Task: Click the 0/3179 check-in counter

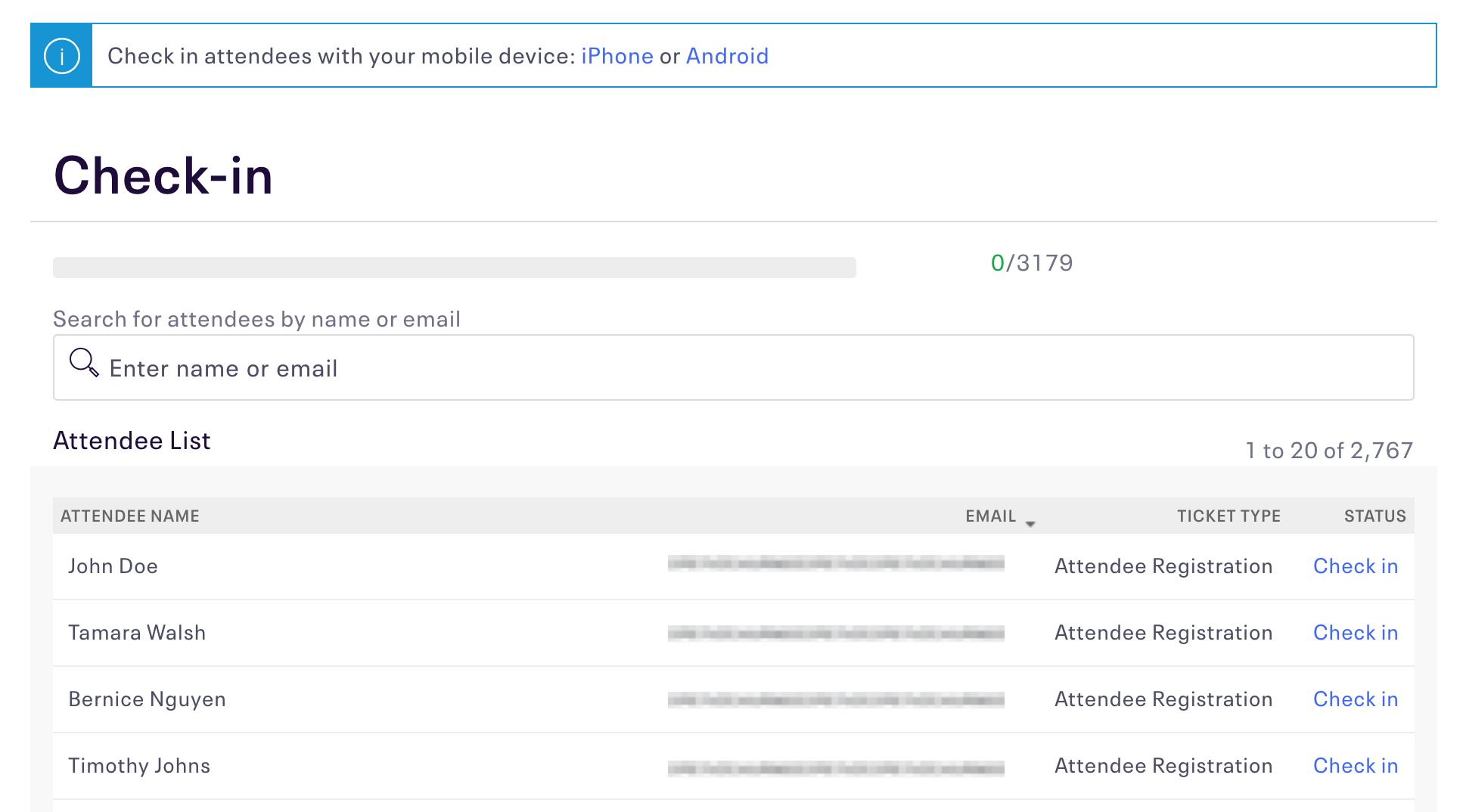Action: 1032,263
